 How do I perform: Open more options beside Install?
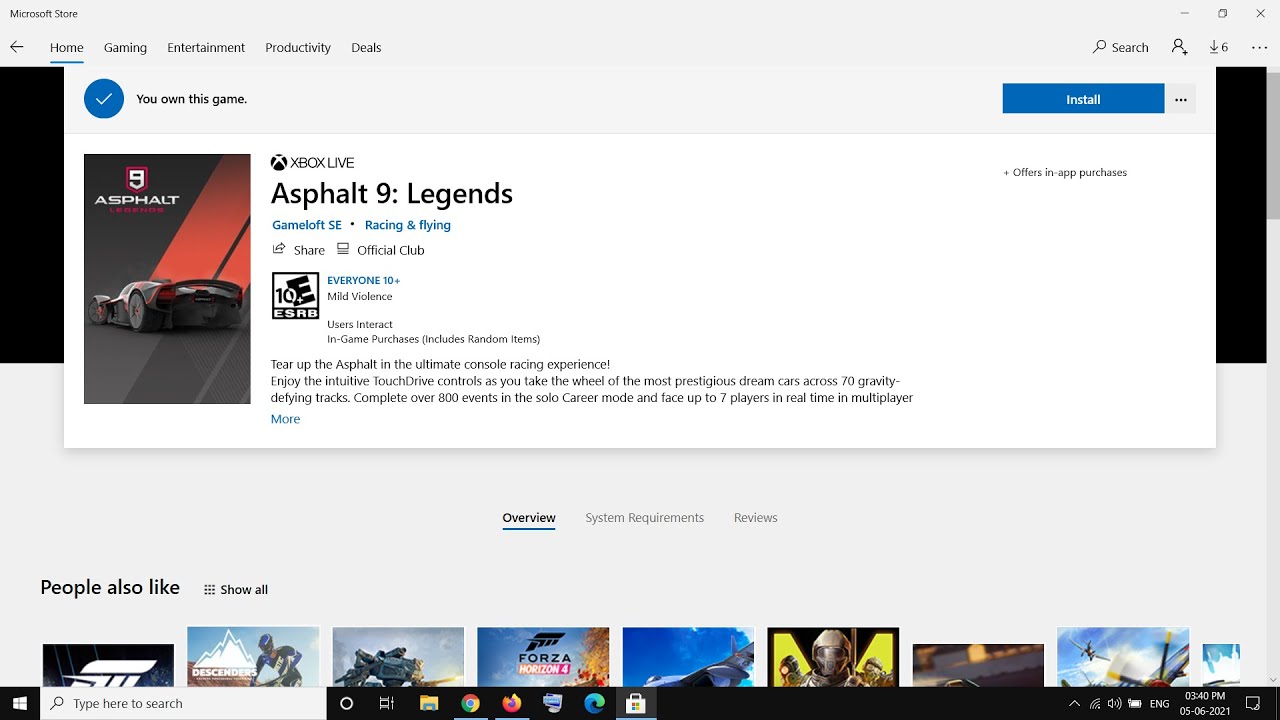coord(1181,99)
